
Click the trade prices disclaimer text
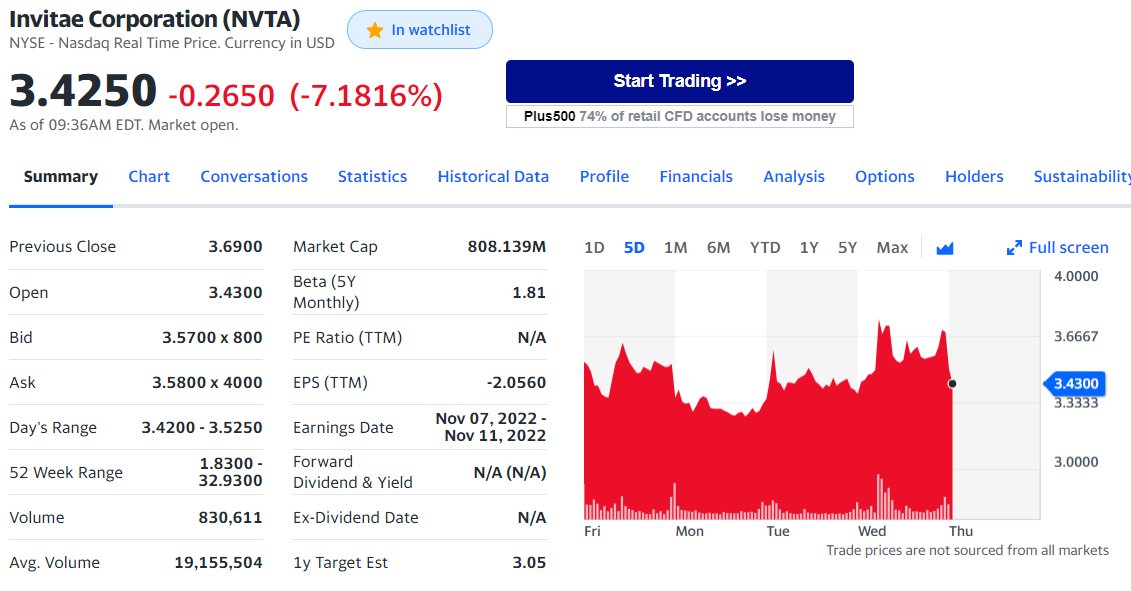(967, 551)
